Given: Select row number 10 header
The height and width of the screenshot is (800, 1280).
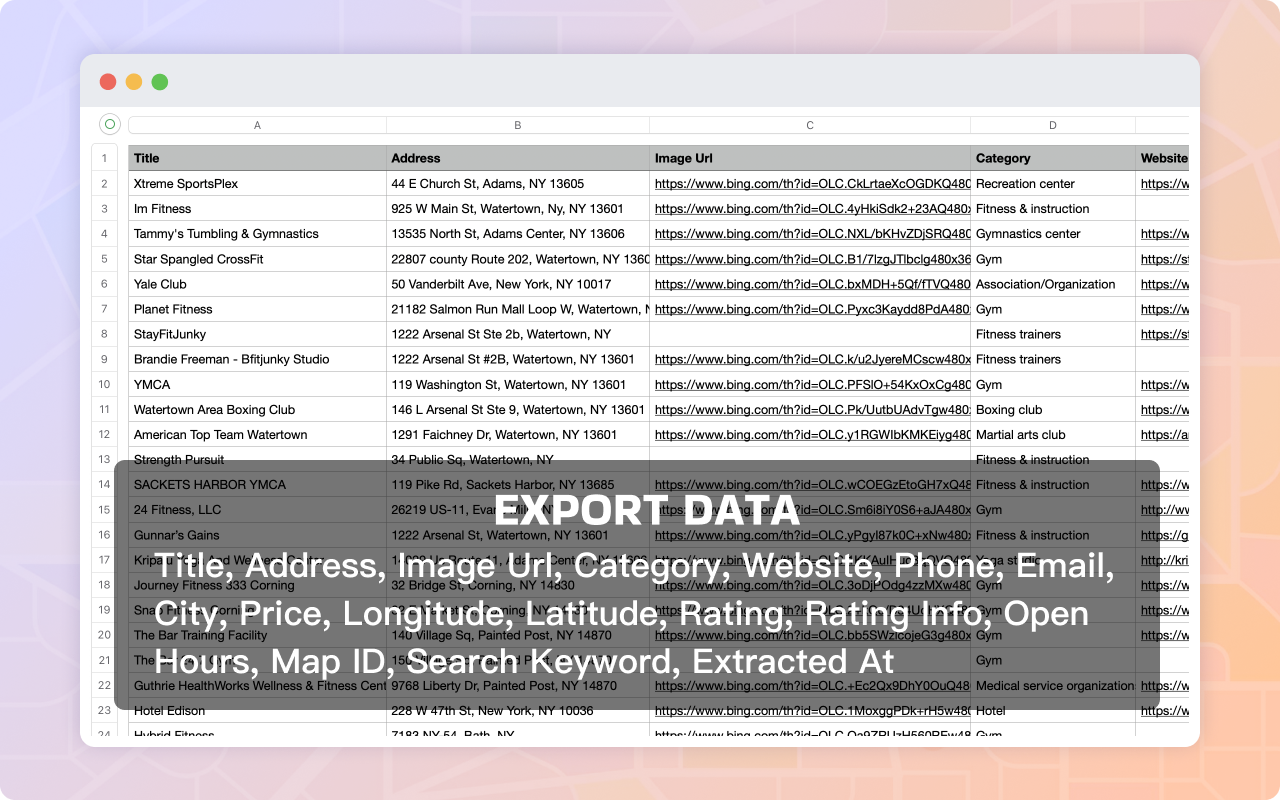Looking at the screenshot, I should coord(104,384).
